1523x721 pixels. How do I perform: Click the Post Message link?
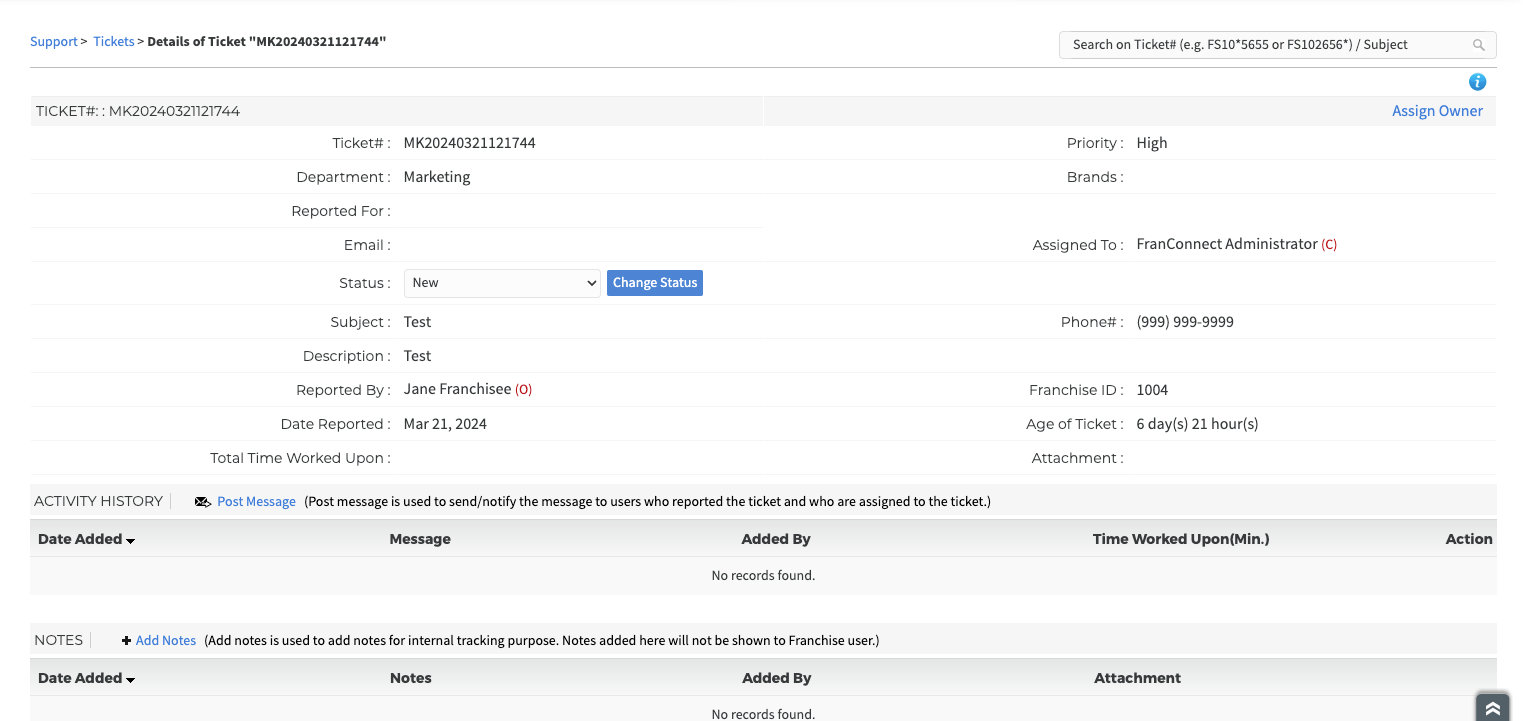click(x=256, y=502)
